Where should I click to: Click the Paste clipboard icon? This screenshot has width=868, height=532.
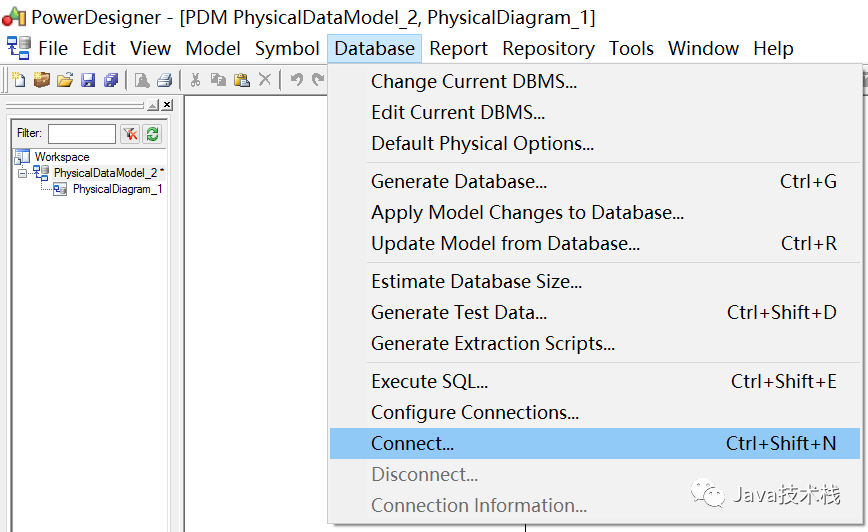tap(241, 80)
